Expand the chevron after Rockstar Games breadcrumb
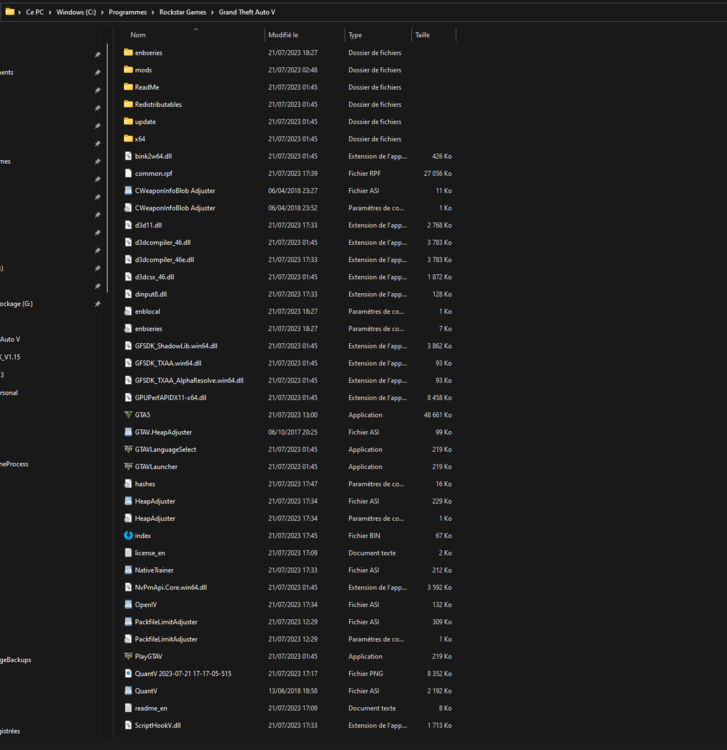Viewport: 727px width, 750px height. click(x=212, y=12)
